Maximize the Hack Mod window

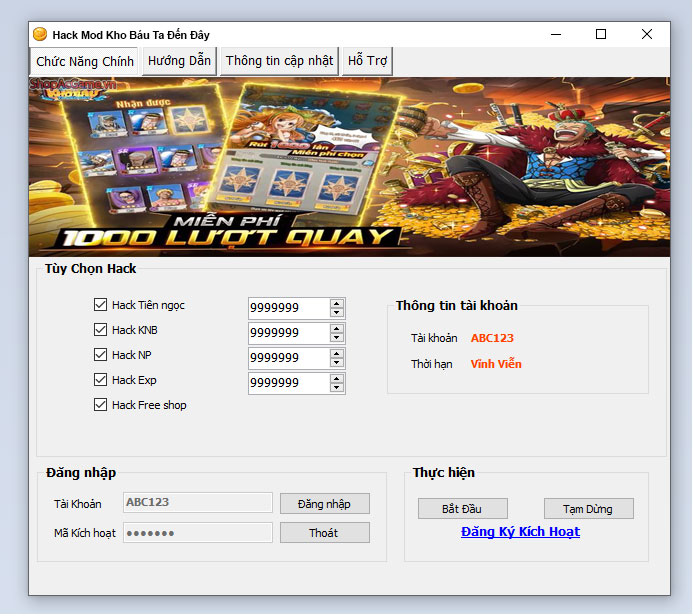[x=601, y=34]
